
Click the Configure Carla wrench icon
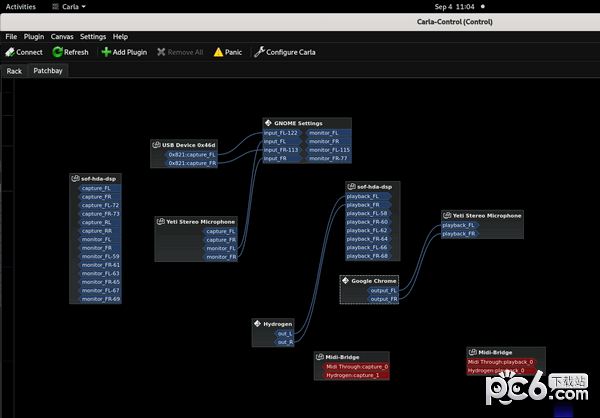click(x=259, y=52)
